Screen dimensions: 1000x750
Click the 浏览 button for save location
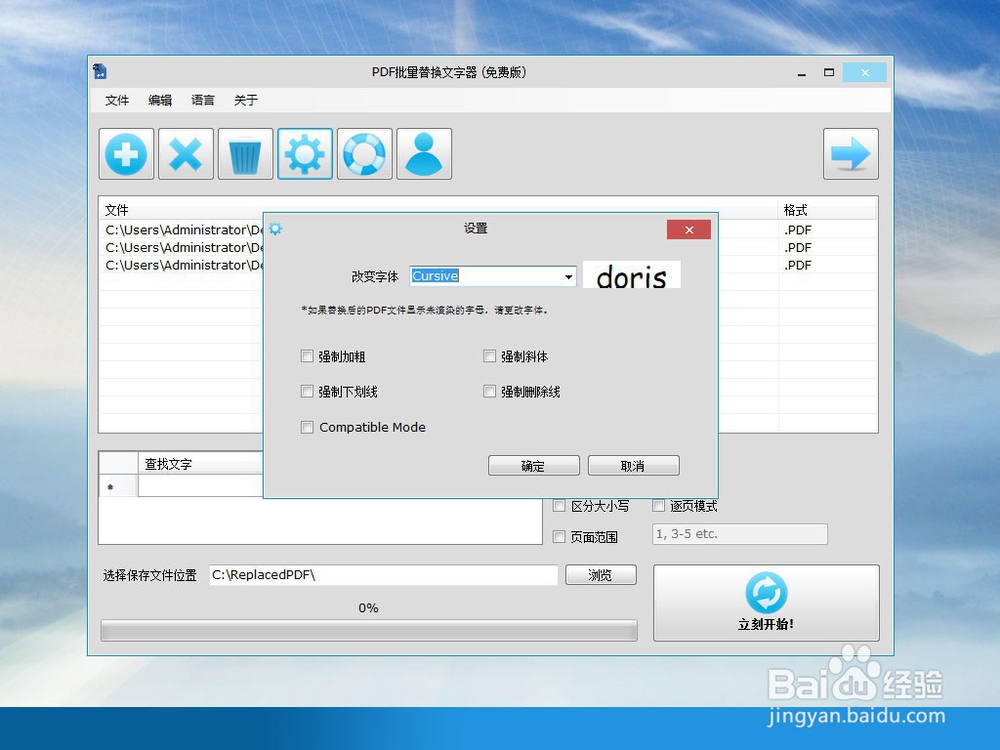coord(600,575)
